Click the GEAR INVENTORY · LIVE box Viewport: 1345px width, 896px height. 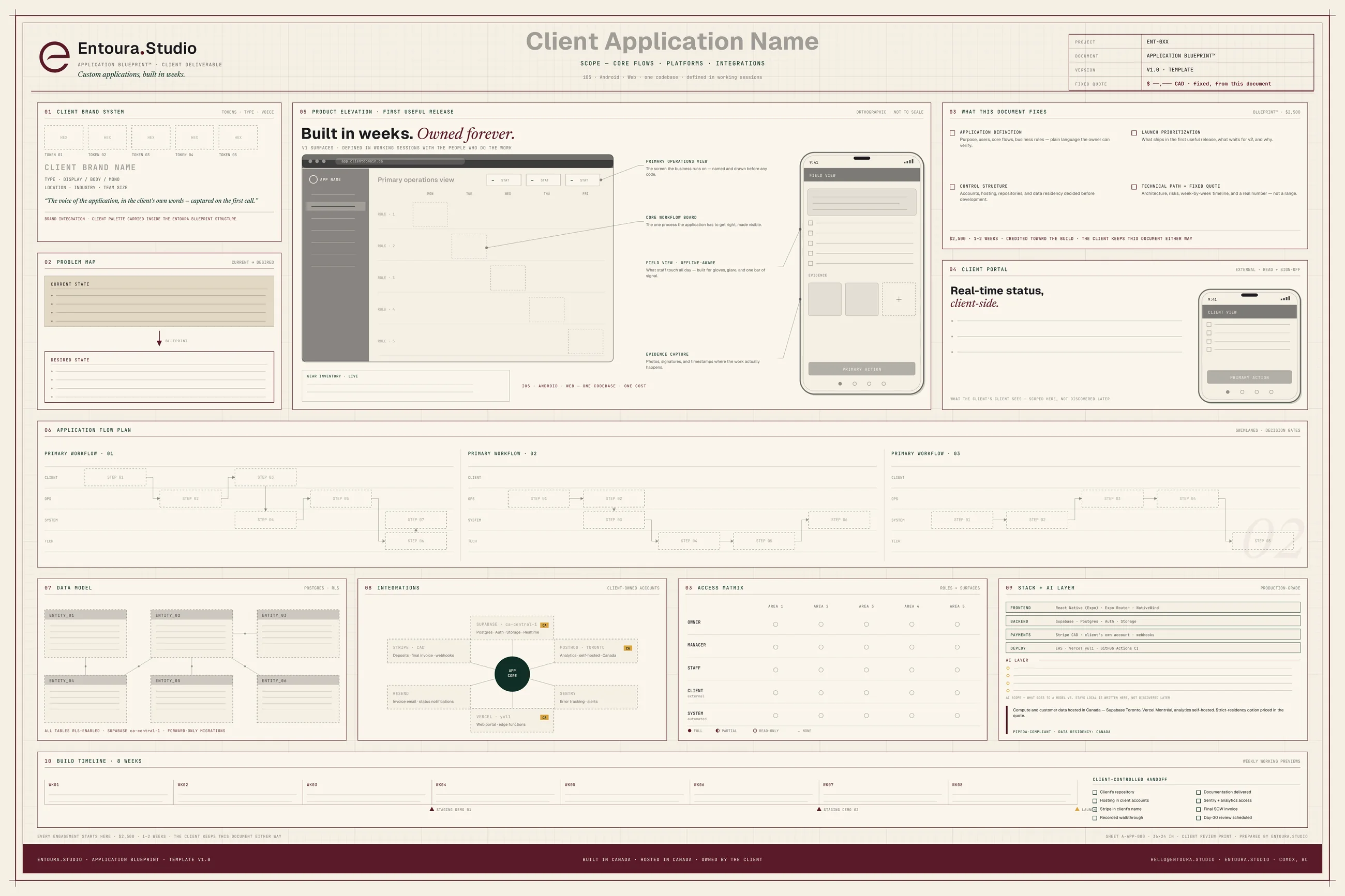(x=405, y=386)
